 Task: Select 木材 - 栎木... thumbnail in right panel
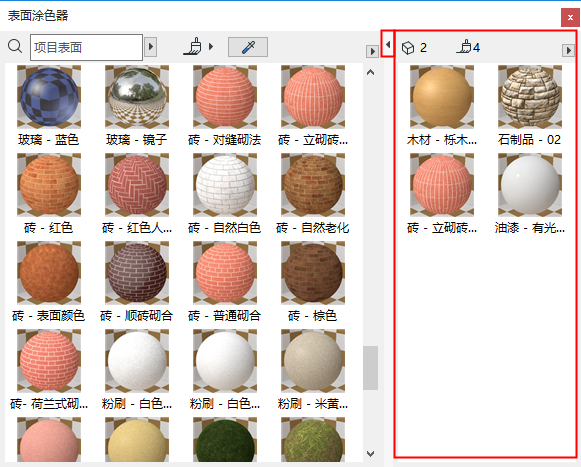(x=442, y=97)
